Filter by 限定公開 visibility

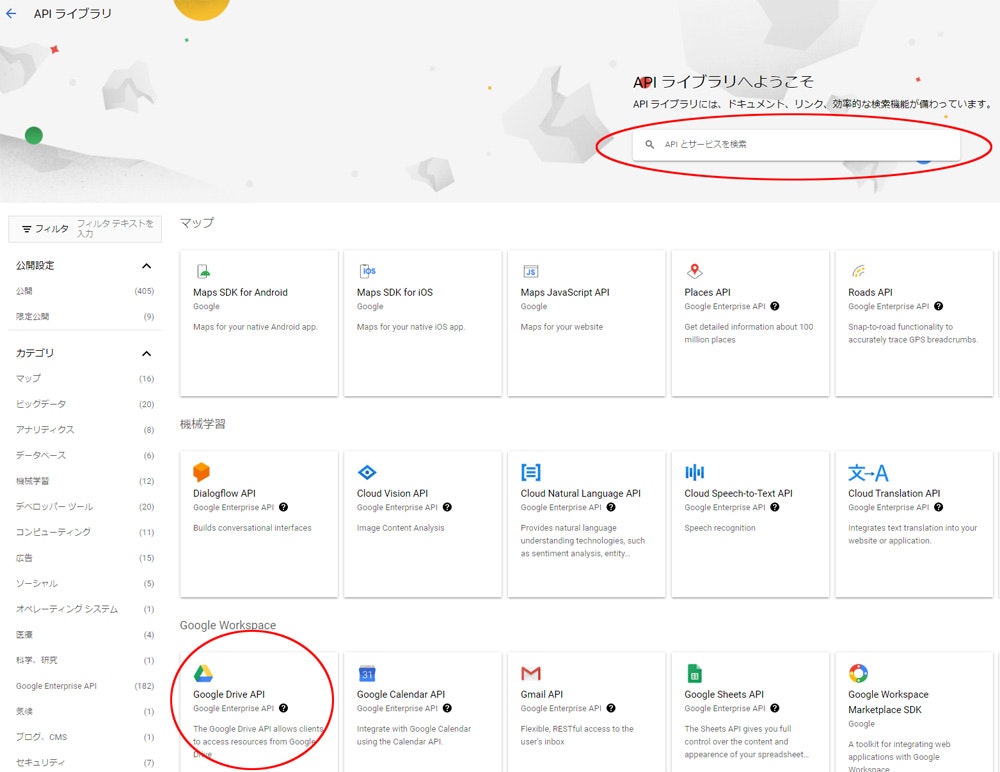coord(85,316)
